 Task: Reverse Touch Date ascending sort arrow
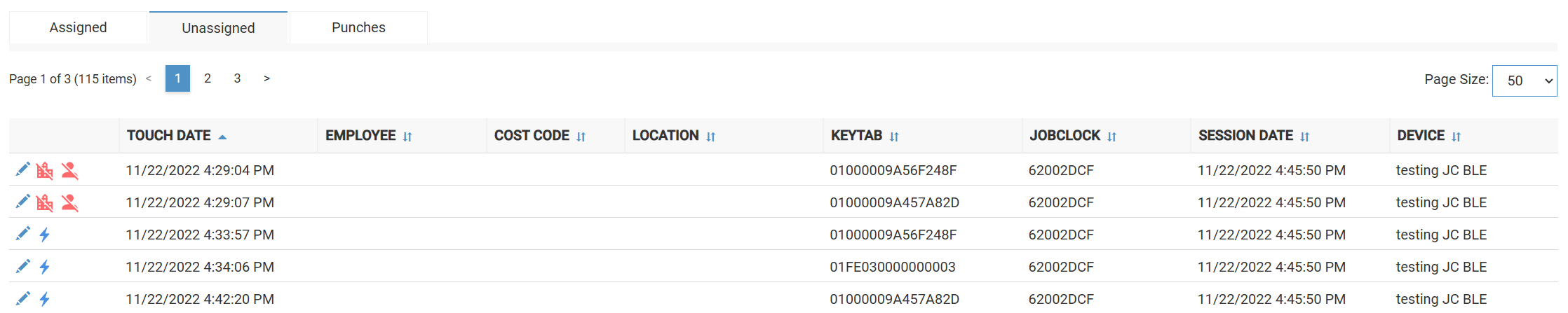click(222, 137)
